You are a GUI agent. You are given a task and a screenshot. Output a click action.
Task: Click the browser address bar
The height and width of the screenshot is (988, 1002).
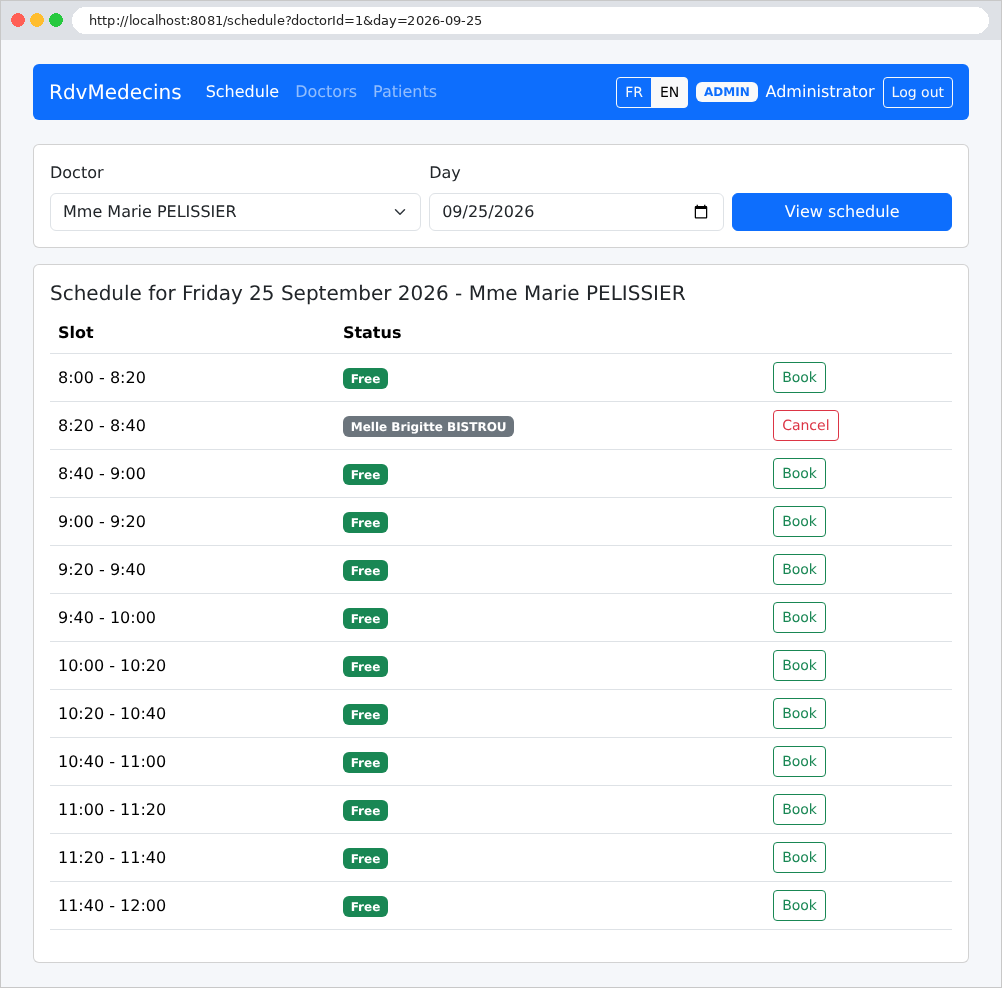530,20
